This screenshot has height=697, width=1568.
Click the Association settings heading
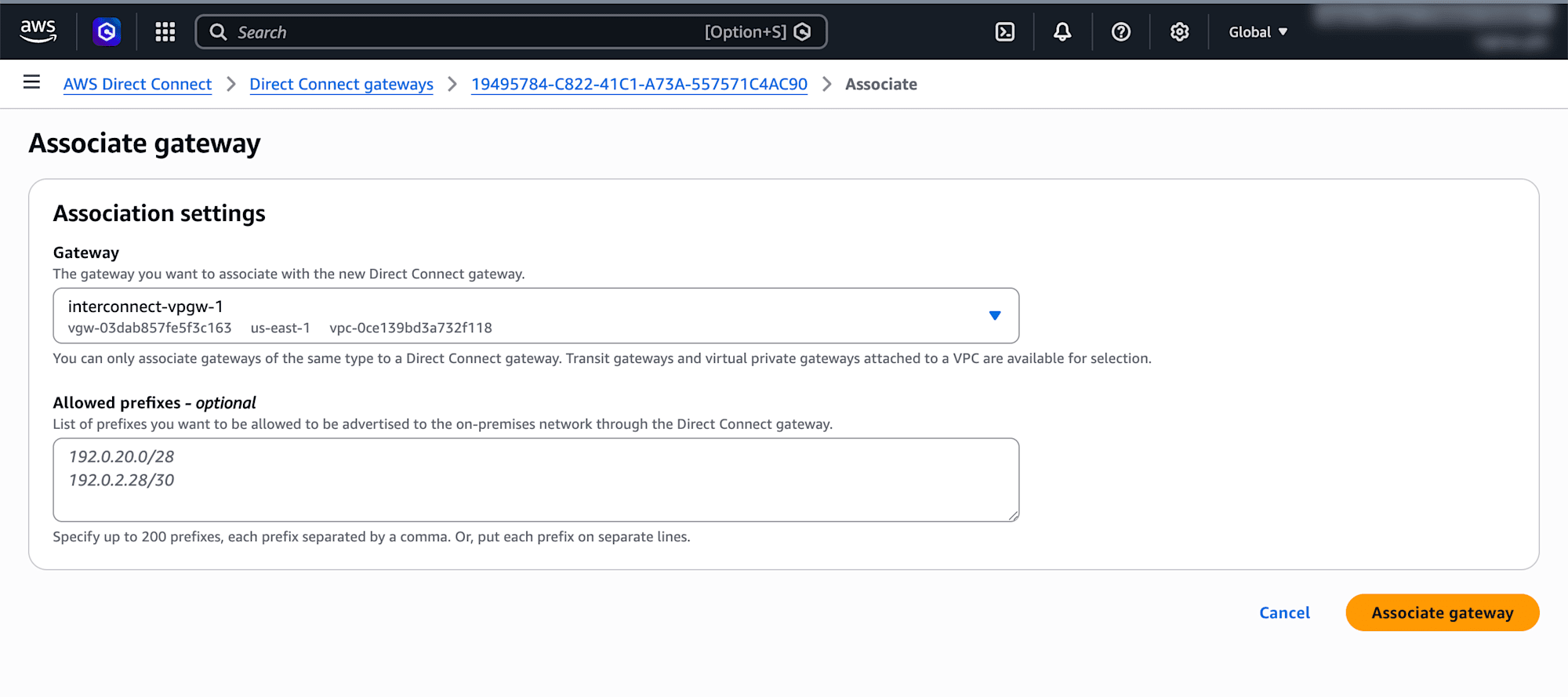tap(159, 213)
